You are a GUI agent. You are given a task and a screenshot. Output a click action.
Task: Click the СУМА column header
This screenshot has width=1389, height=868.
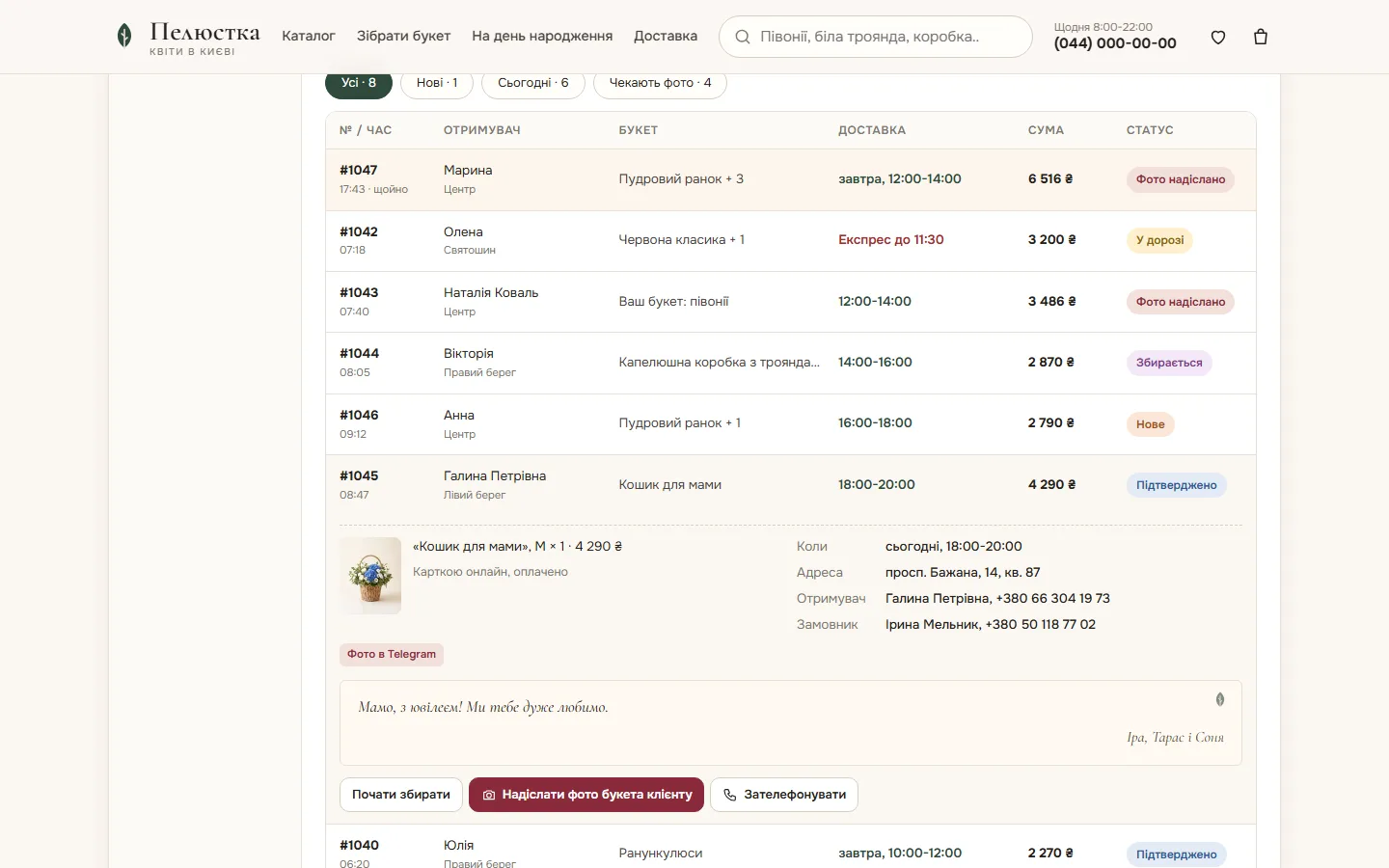1046,130
